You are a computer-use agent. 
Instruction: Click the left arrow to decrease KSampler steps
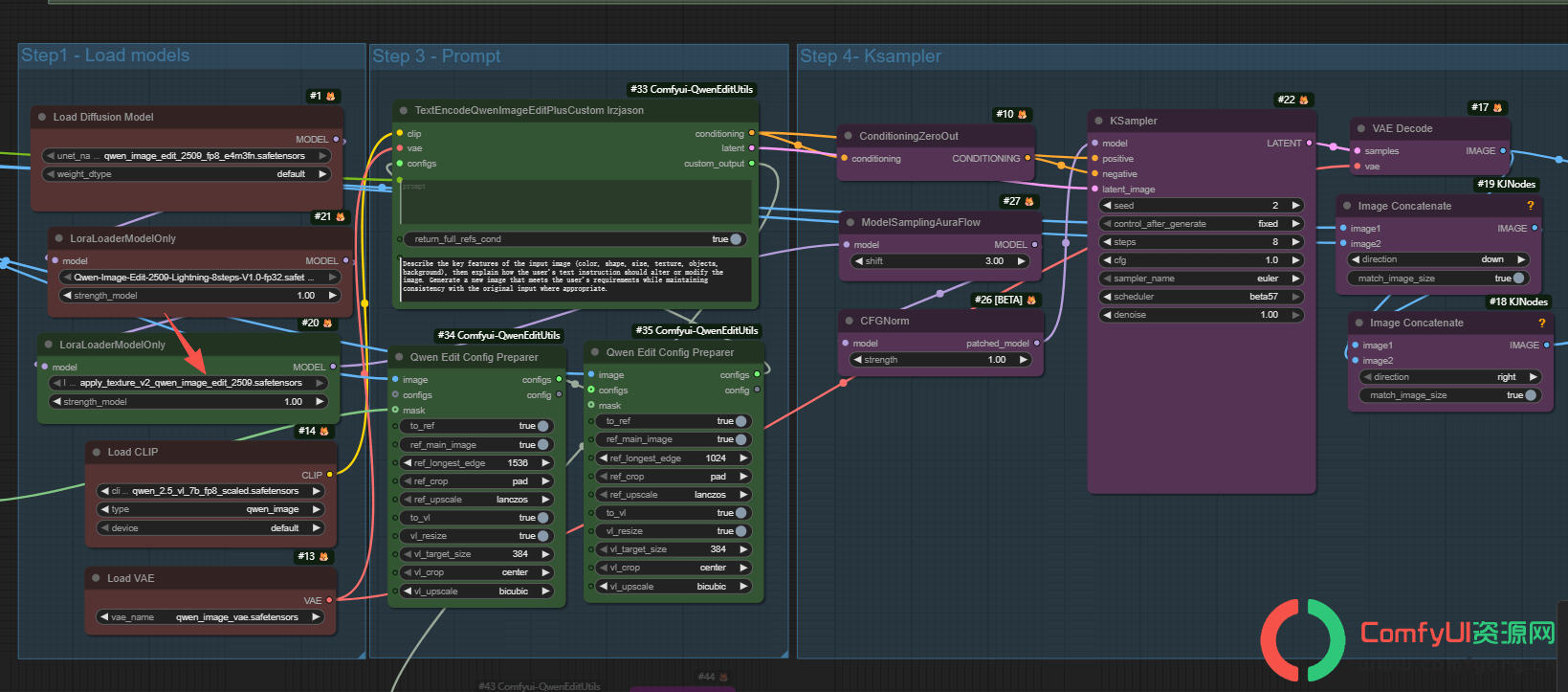pyautogui.click(x=1108, y=242)
